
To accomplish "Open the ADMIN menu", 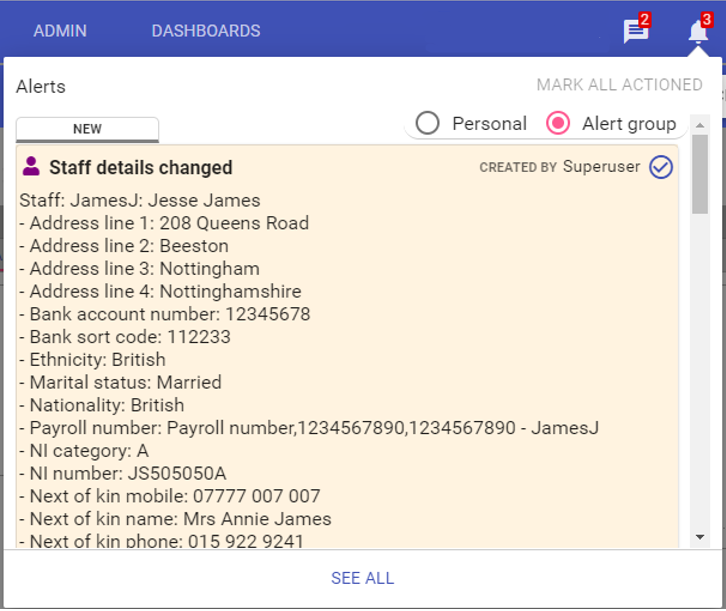I will click(60, 31).
